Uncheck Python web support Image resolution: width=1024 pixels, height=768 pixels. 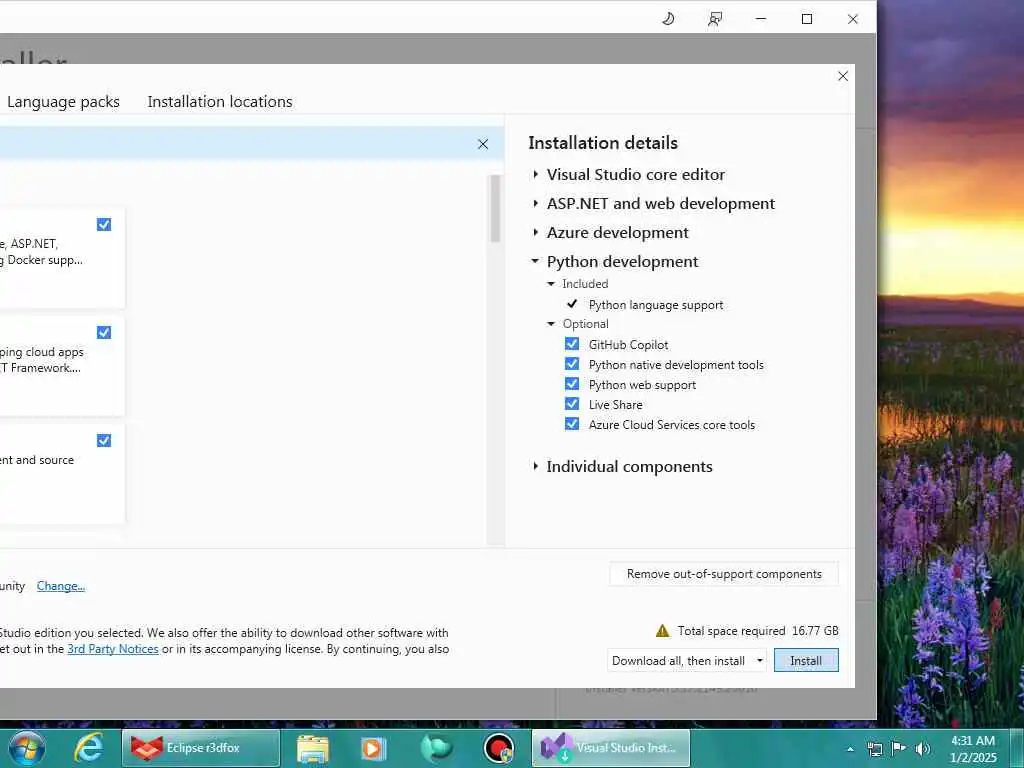coord(572,384)
